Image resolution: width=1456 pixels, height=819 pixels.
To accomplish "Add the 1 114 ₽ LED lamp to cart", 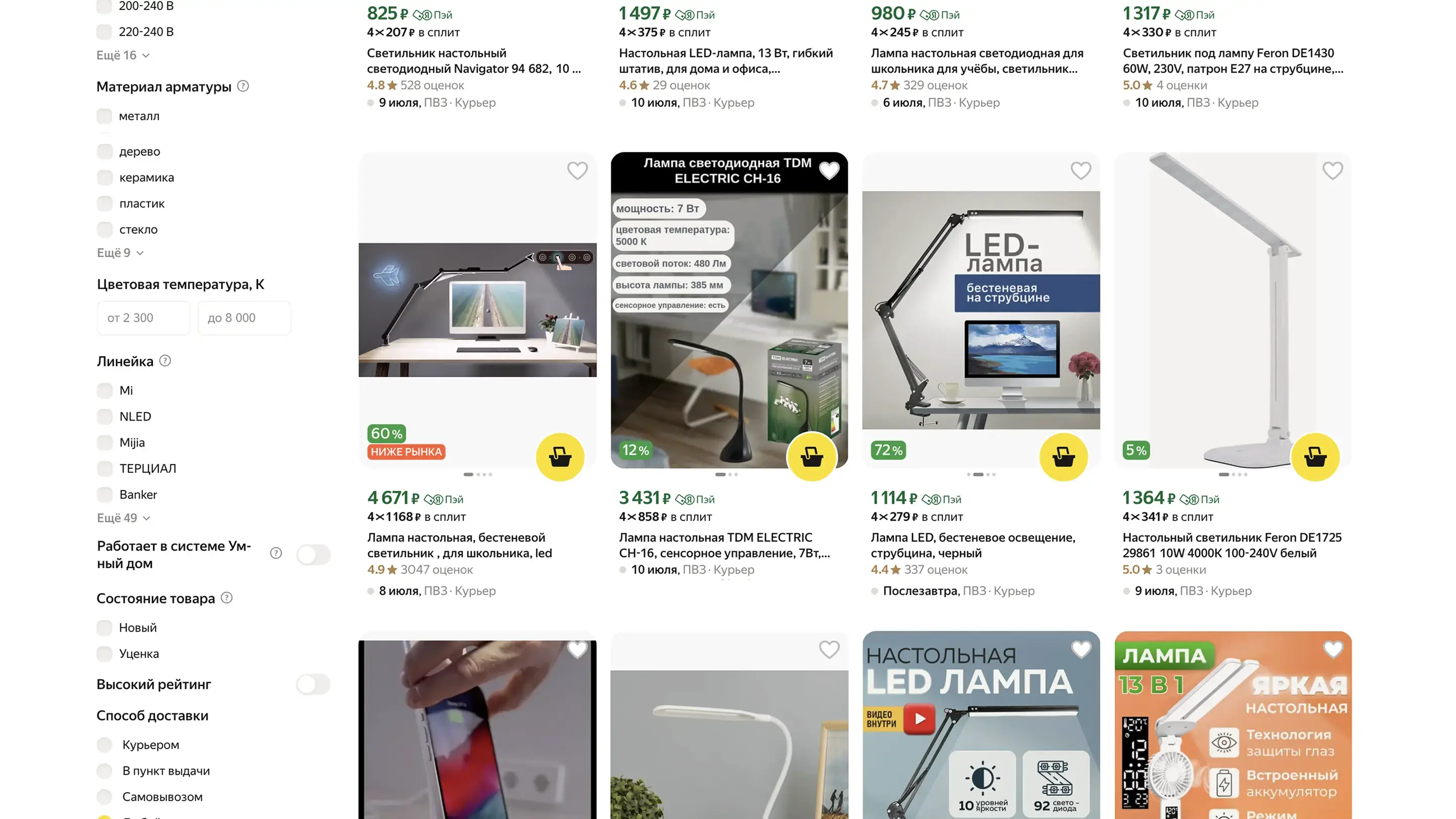I will (1063, 457).
